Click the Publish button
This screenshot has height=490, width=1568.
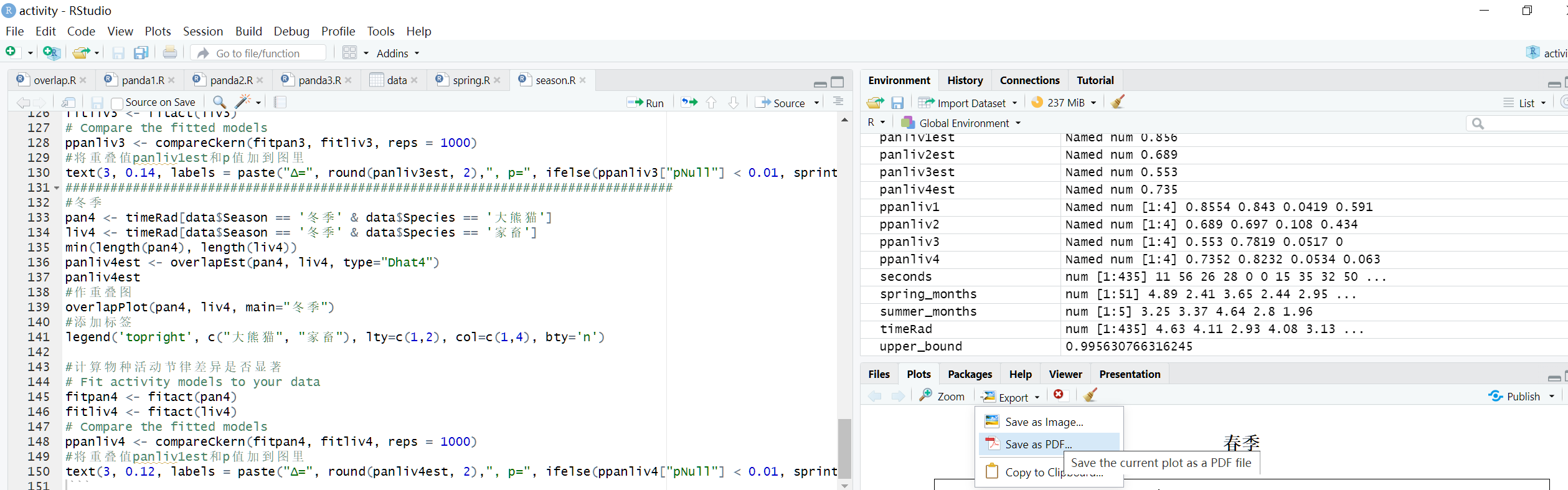pyautogui.click(x=1514, y=397)
